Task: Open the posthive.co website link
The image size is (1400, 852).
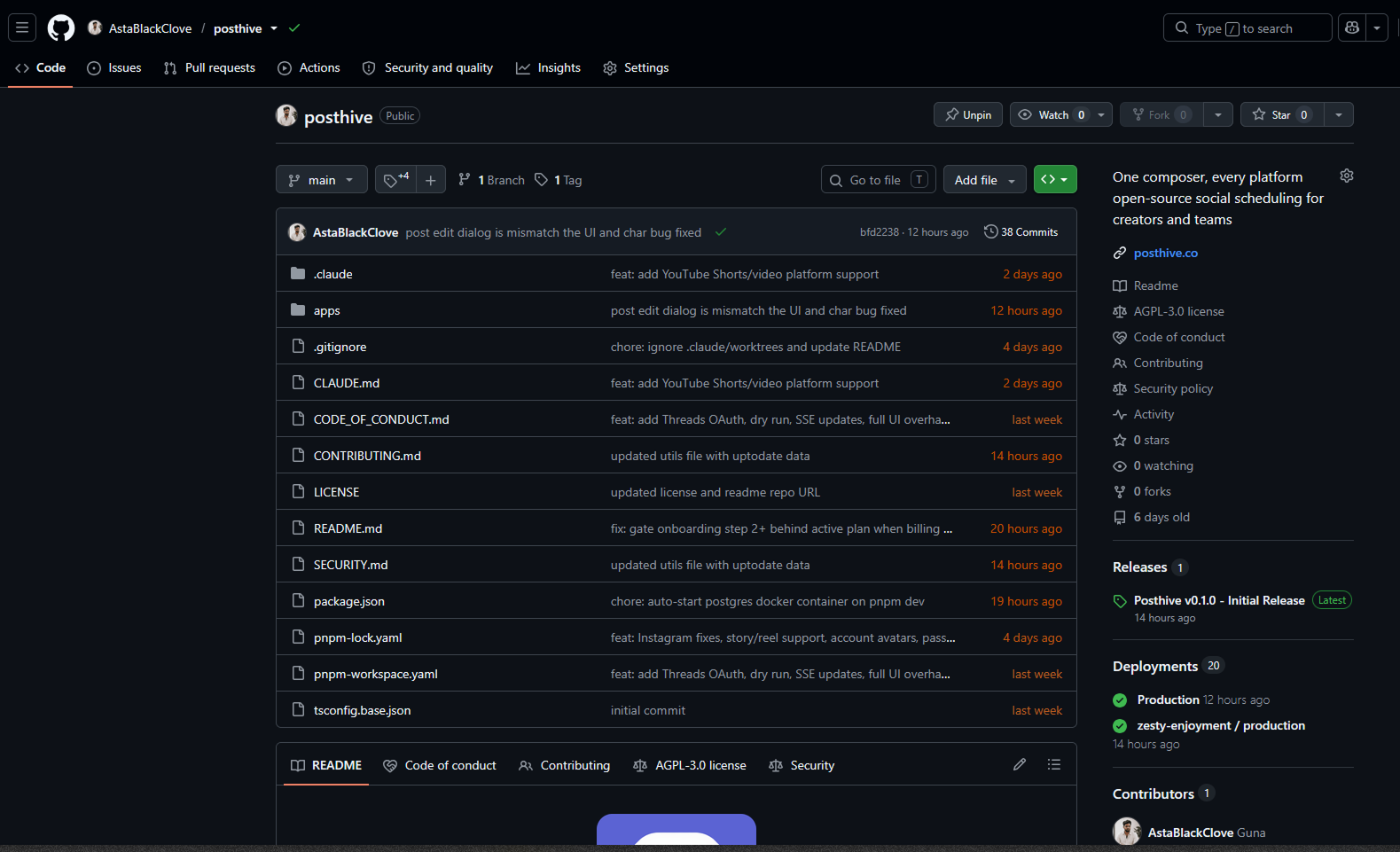Action: point(1165,253)
